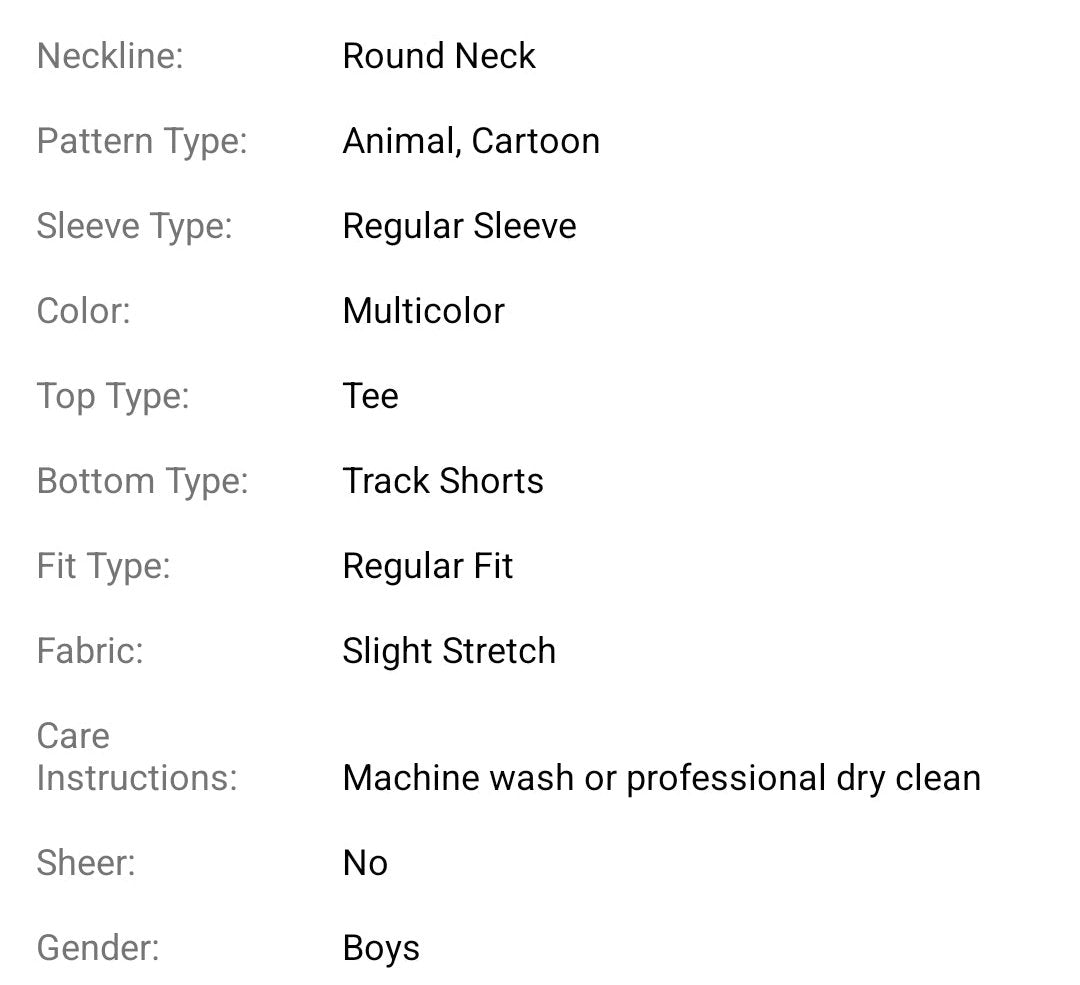Viewport: 1080px width, 985px height.
Task: Click the Sheer label
Action: click(86, 863)
